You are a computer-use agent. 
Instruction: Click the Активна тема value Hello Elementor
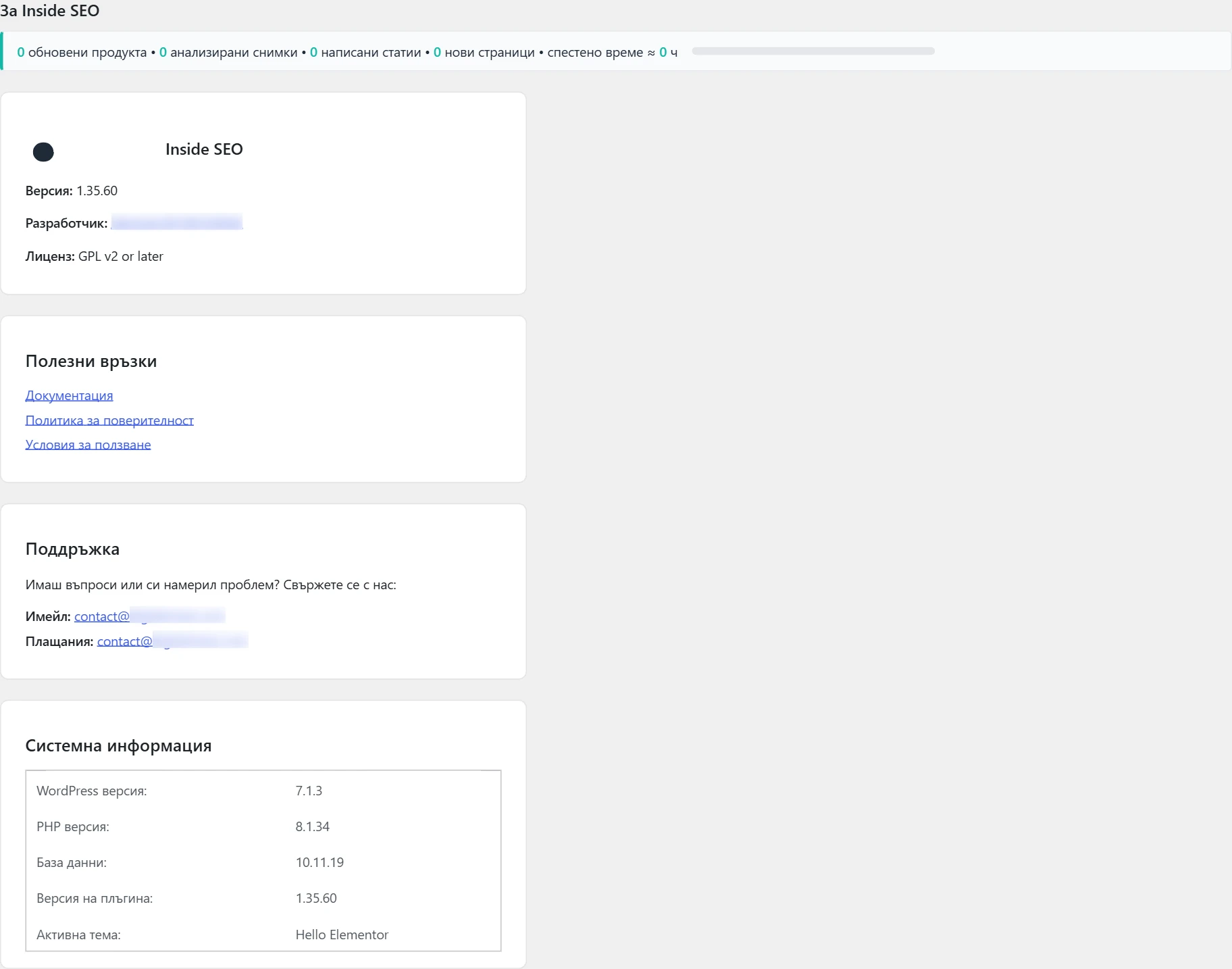[342, 935]
